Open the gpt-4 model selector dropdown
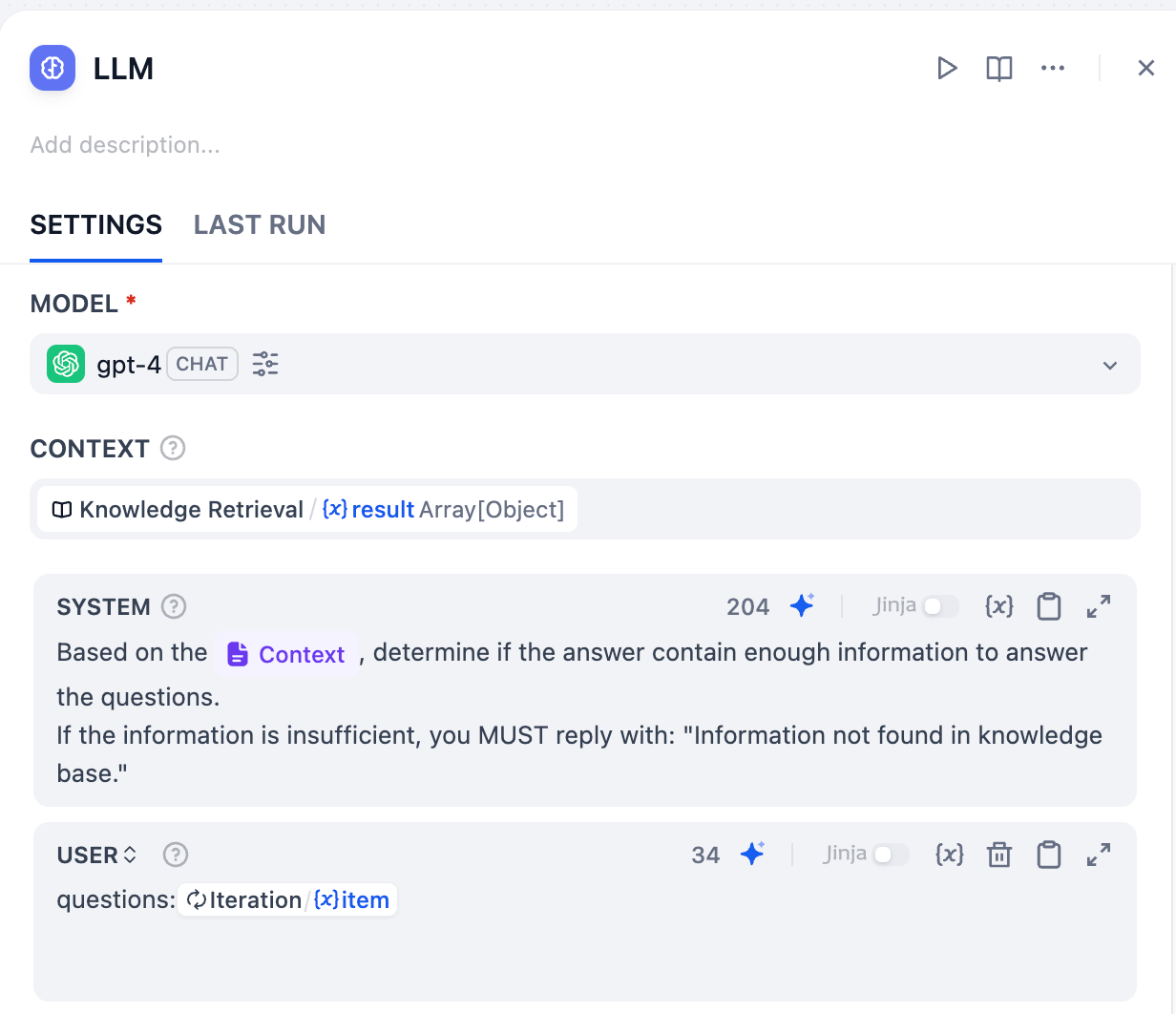Viewport: 1176px width, 1014px height. 585,364
